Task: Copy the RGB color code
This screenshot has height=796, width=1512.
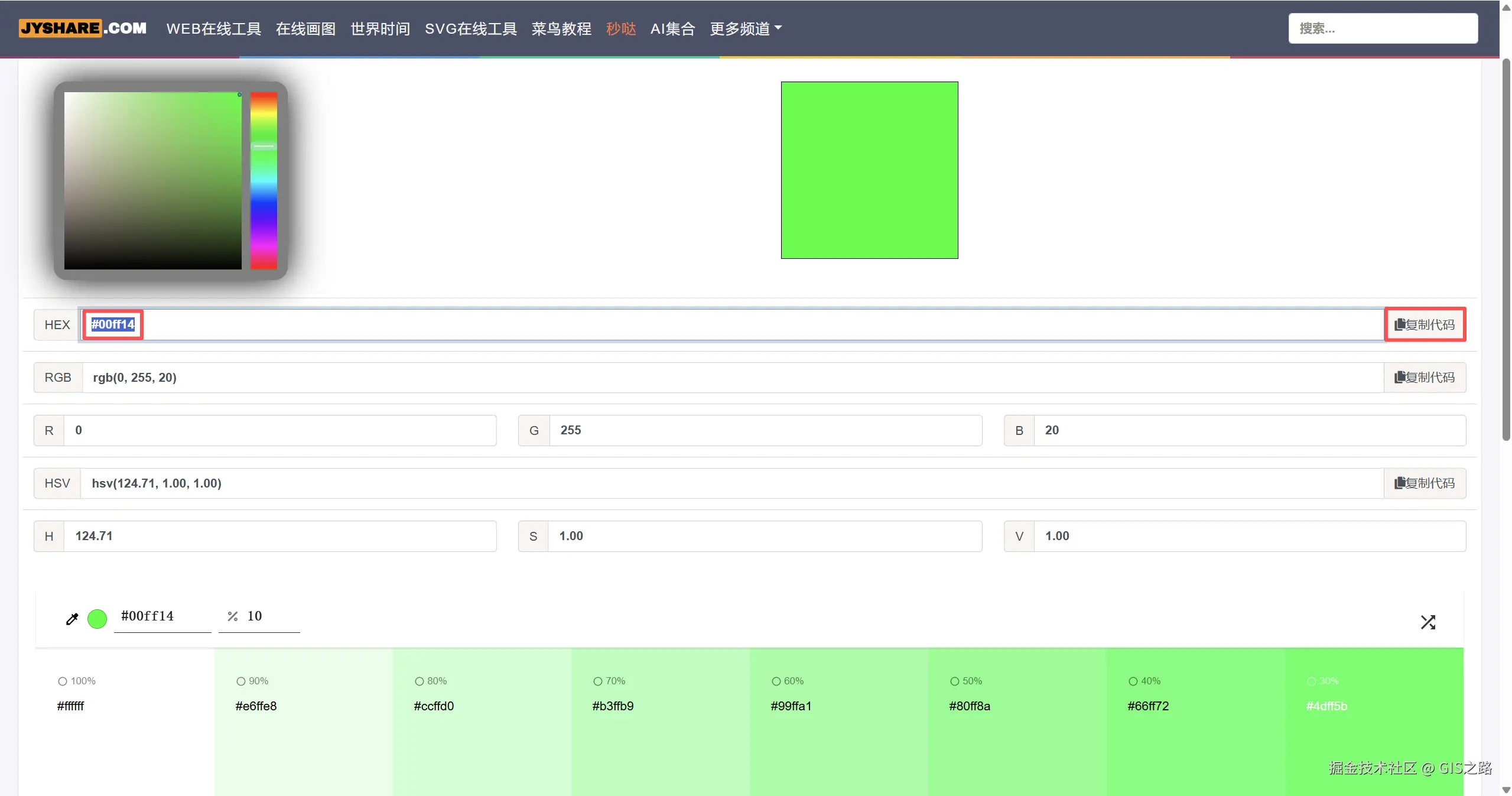Action: (1425, 377)
